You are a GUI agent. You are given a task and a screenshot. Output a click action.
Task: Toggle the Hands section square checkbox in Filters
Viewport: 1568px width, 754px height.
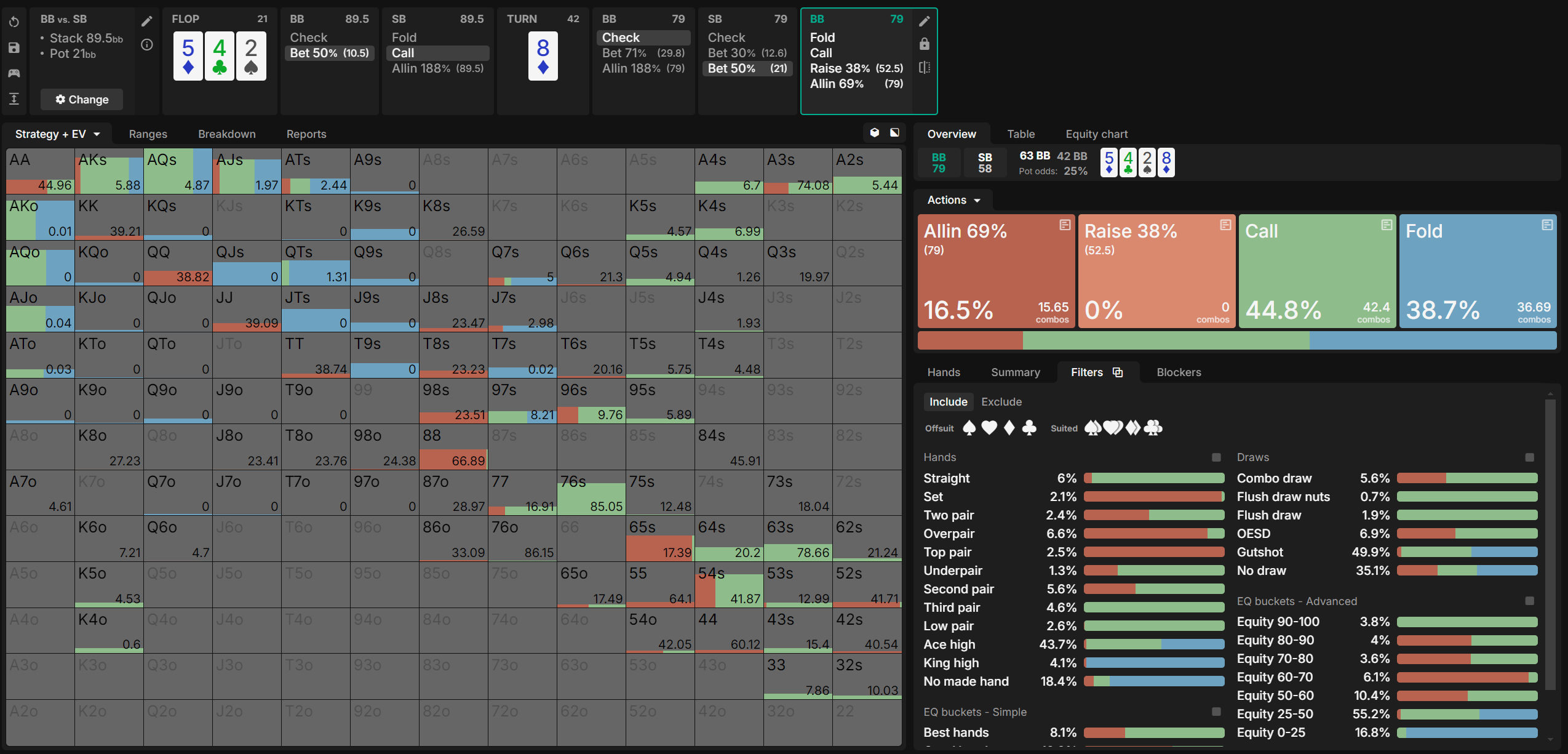pos(1216,457)
